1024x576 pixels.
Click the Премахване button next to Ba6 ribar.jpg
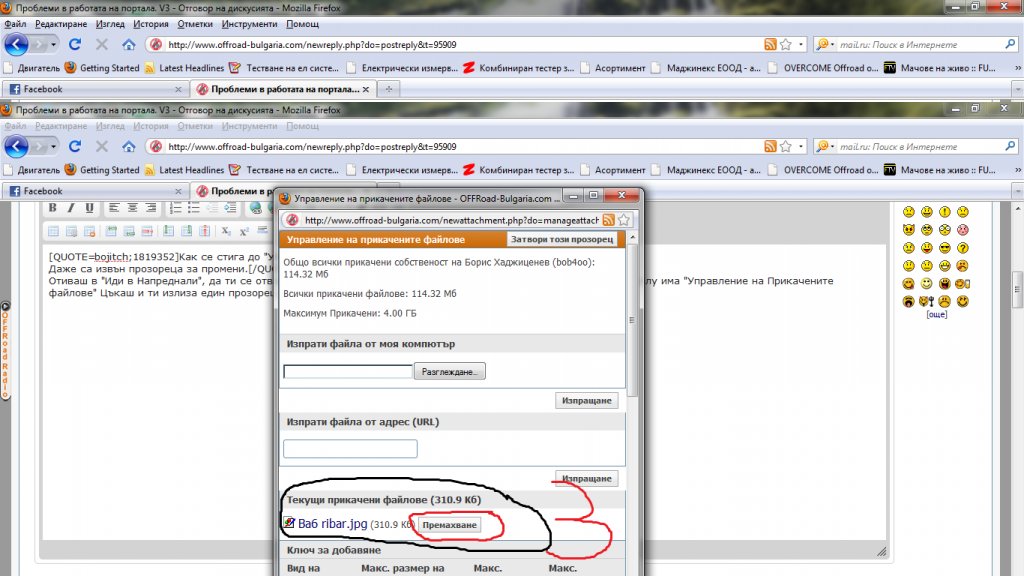click(x=449, y=525)
